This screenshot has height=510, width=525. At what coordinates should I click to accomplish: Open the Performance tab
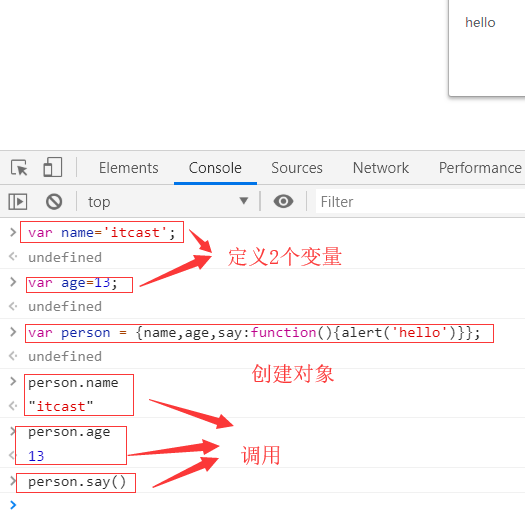(x=480, y=168)
